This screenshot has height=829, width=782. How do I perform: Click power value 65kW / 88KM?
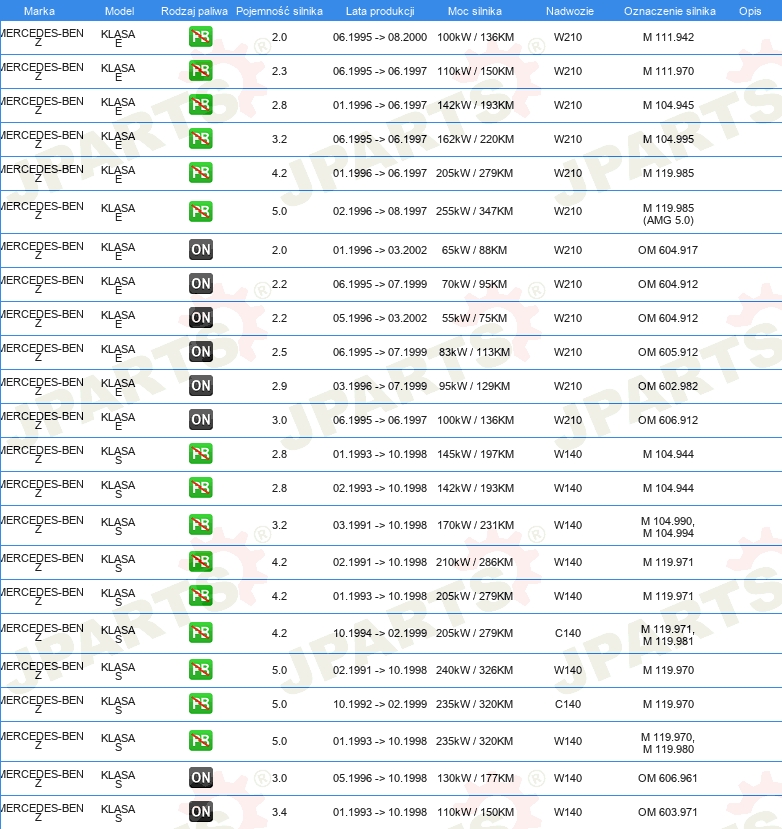point(474,250)
